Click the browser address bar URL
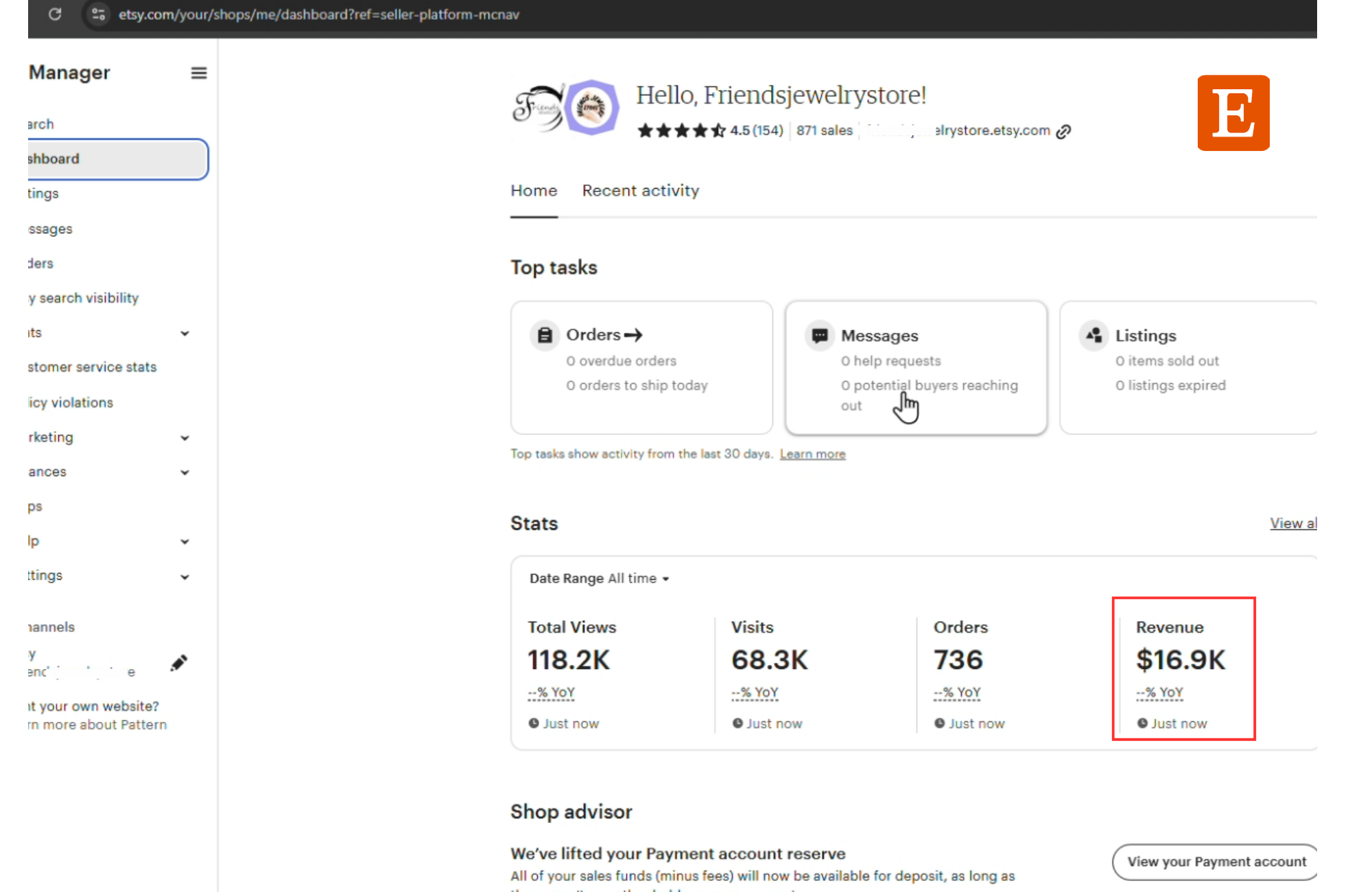1372x892 pixels. pos(318,14)
